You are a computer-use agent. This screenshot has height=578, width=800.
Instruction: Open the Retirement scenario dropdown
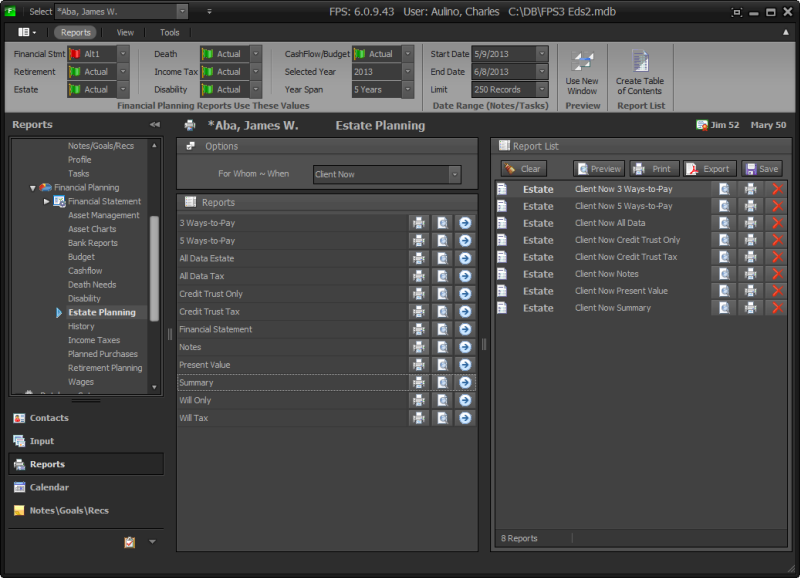(x=123, y=71)
